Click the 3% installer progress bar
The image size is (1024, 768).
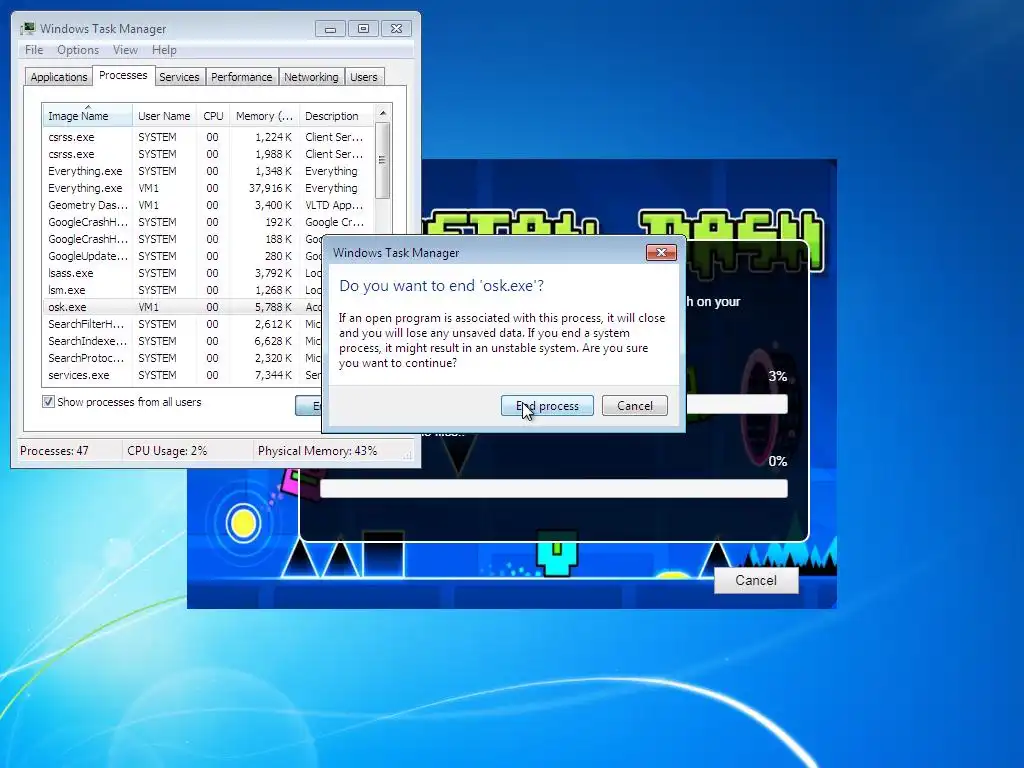tap(737, 404)
